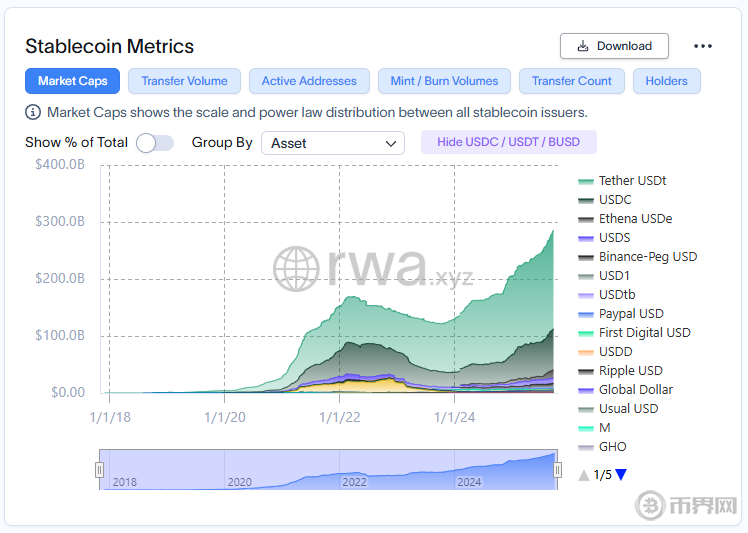Click the 2022 region in timeline navigator
This screenshot has height=533, width=748.
[355, 481]
